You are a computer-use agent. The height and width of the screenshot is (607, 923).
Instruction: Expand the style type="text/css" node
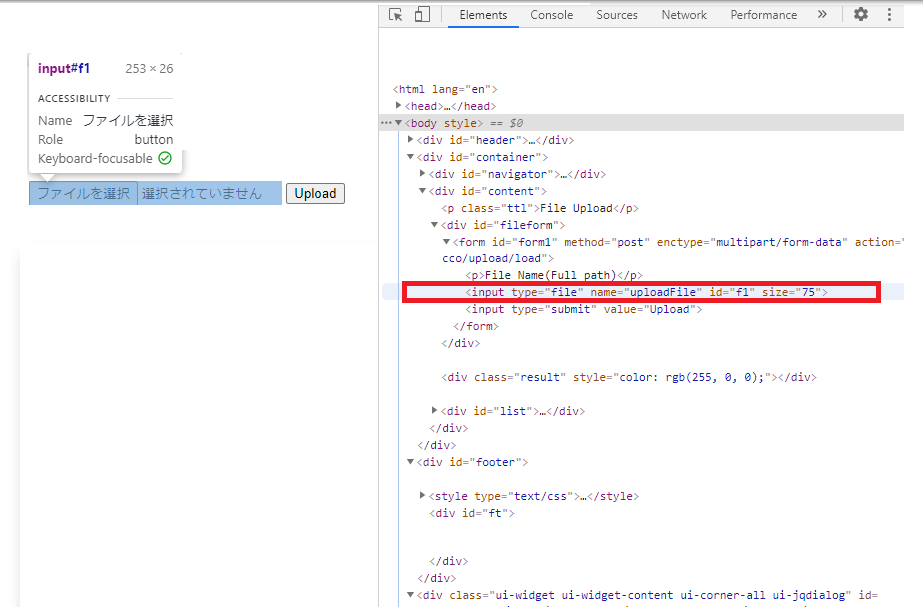[423, 495]
